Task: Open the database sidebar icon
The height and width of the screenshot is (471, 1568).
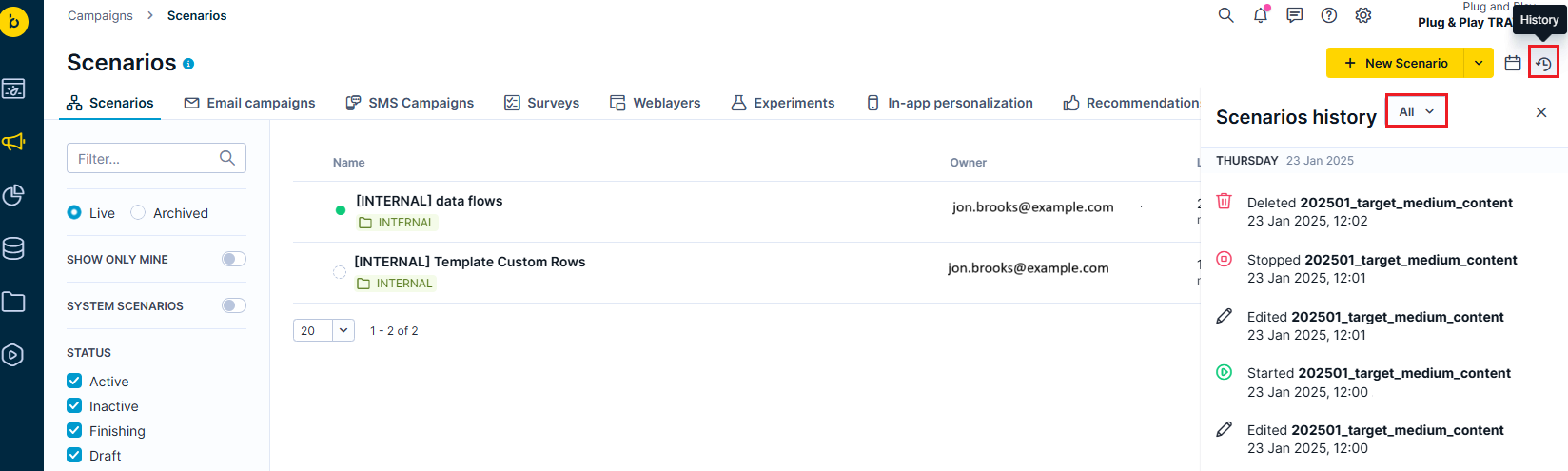Action: click(x=13, y=248)
